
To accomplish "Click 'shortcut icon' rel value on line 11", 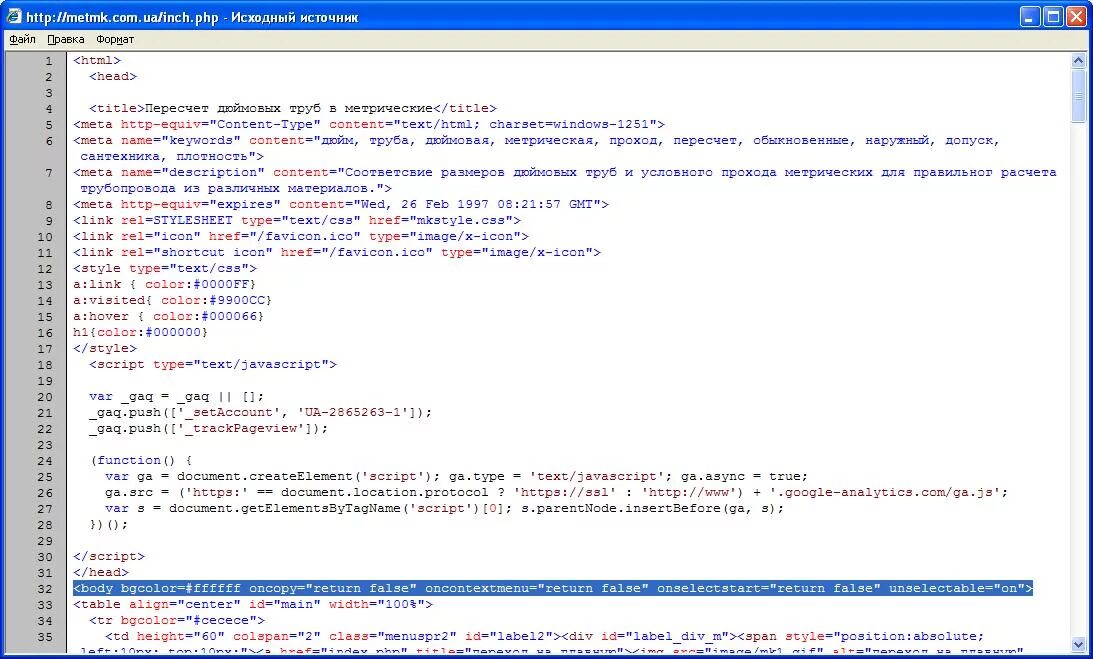I will [213, 253].
